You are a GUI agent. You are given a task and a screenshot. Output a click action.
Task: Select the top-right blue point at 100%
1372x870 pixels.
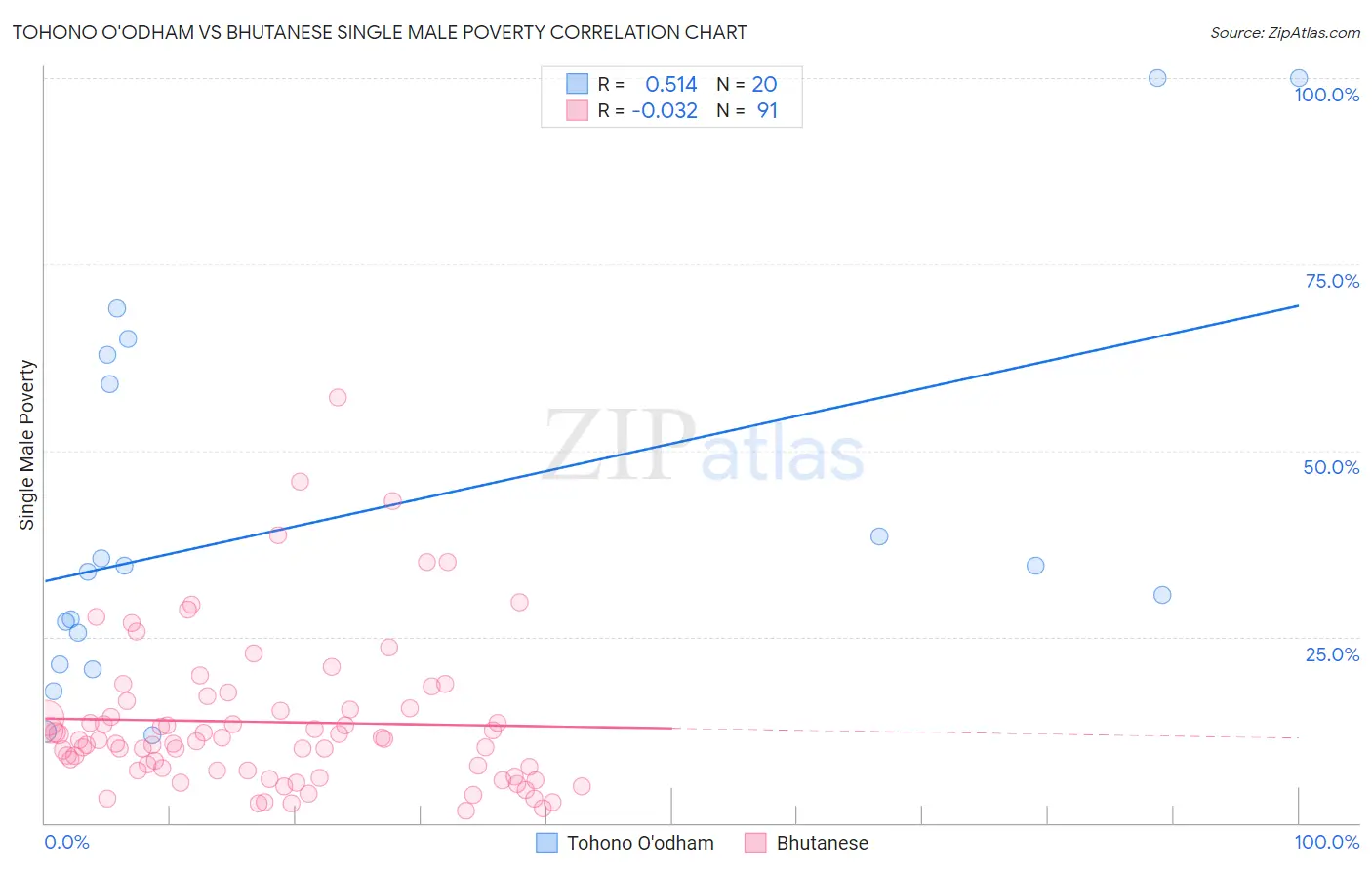(1299, 78)
